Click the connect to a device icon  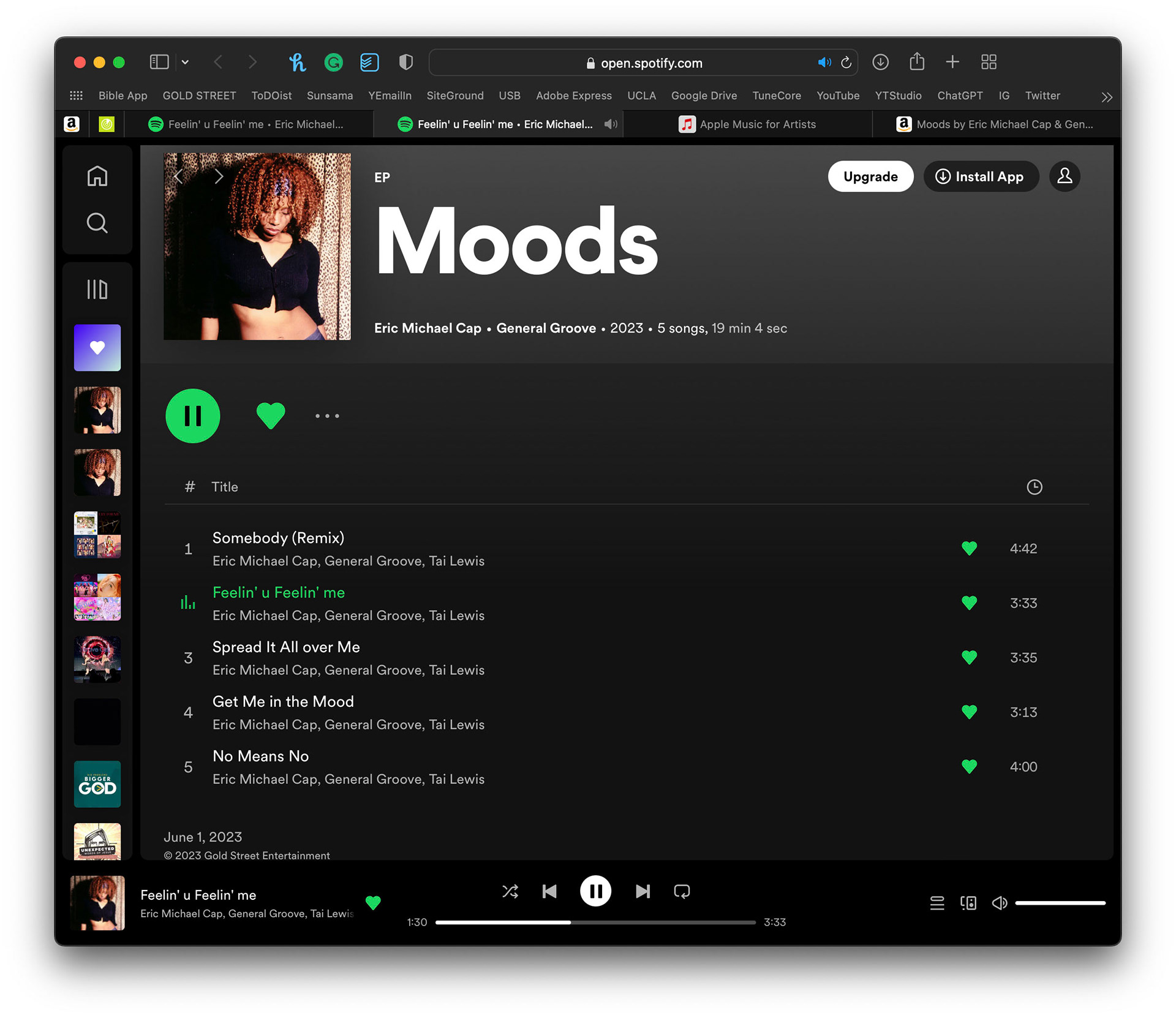(968, 903)
